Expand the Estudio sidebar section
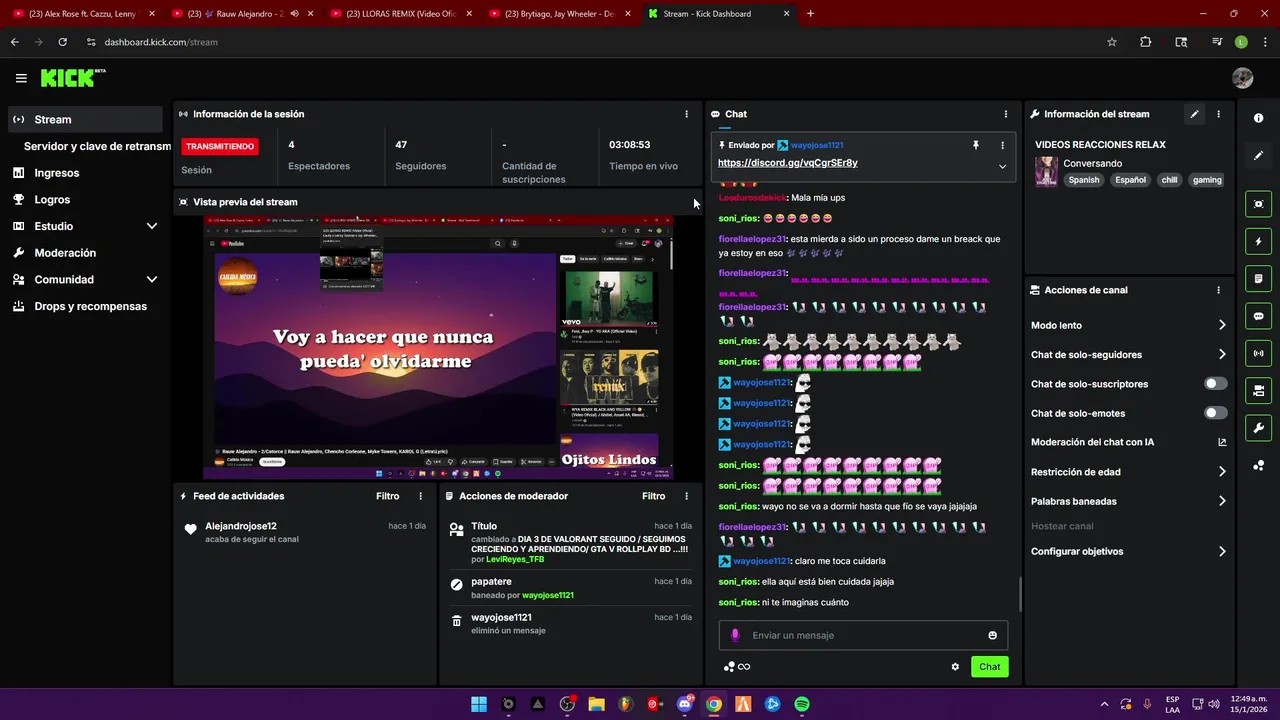This screenshot has height=720, width=1280. coord(152,226)
